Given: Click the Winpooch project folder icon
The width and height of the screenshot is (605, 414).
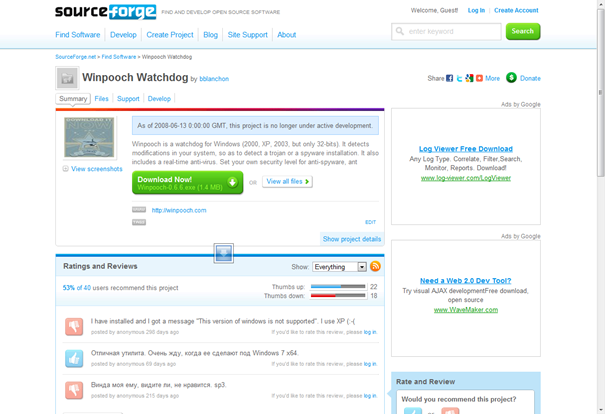Looking at the screenshot, I should 68,78.
